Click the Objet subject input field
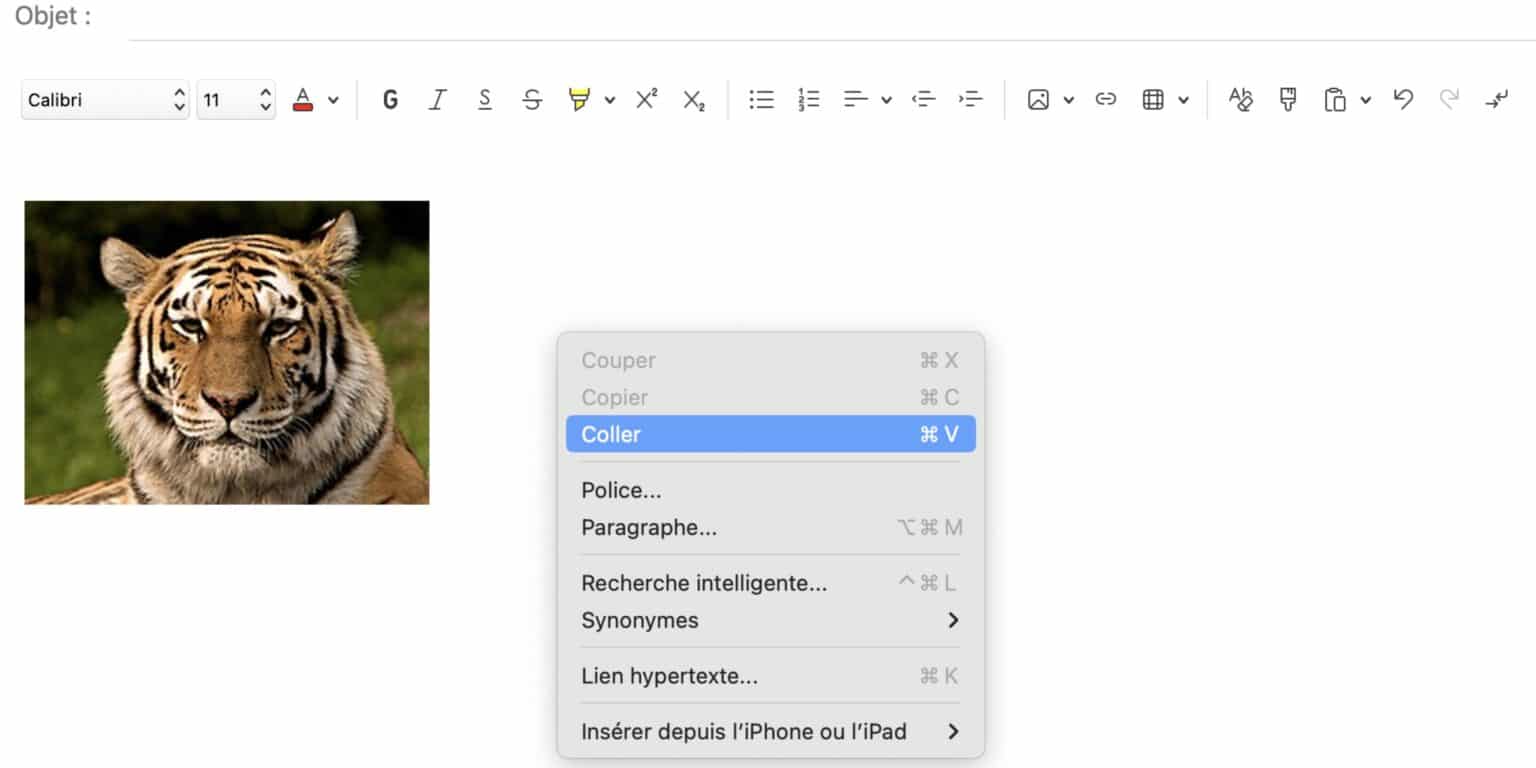Screen dimensions: 1536x768 [800, 20]
